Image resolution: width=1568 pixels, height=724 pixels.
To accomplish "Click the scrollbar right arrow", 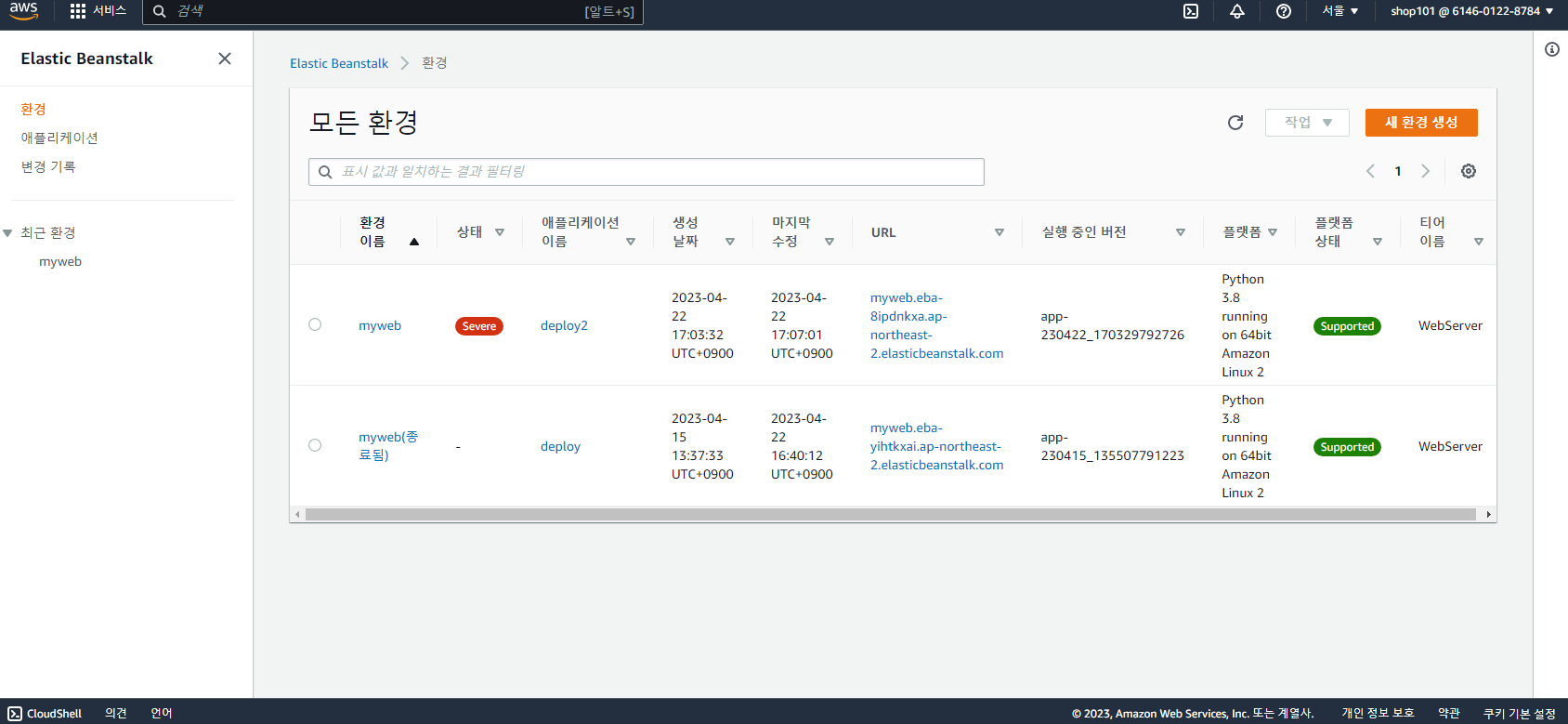I will (x=1488, y=514).
